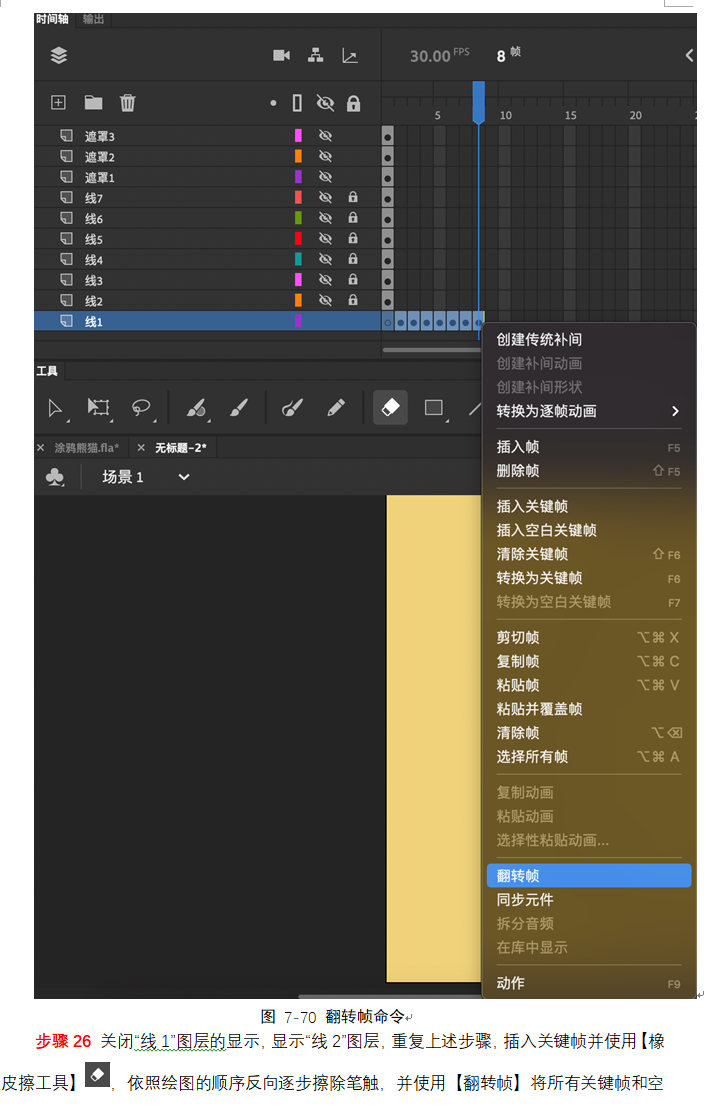This screenshot has width=709, height=1119.
Task: Choose 转换为关键帧 menu item
Action: tap(589, 578)
